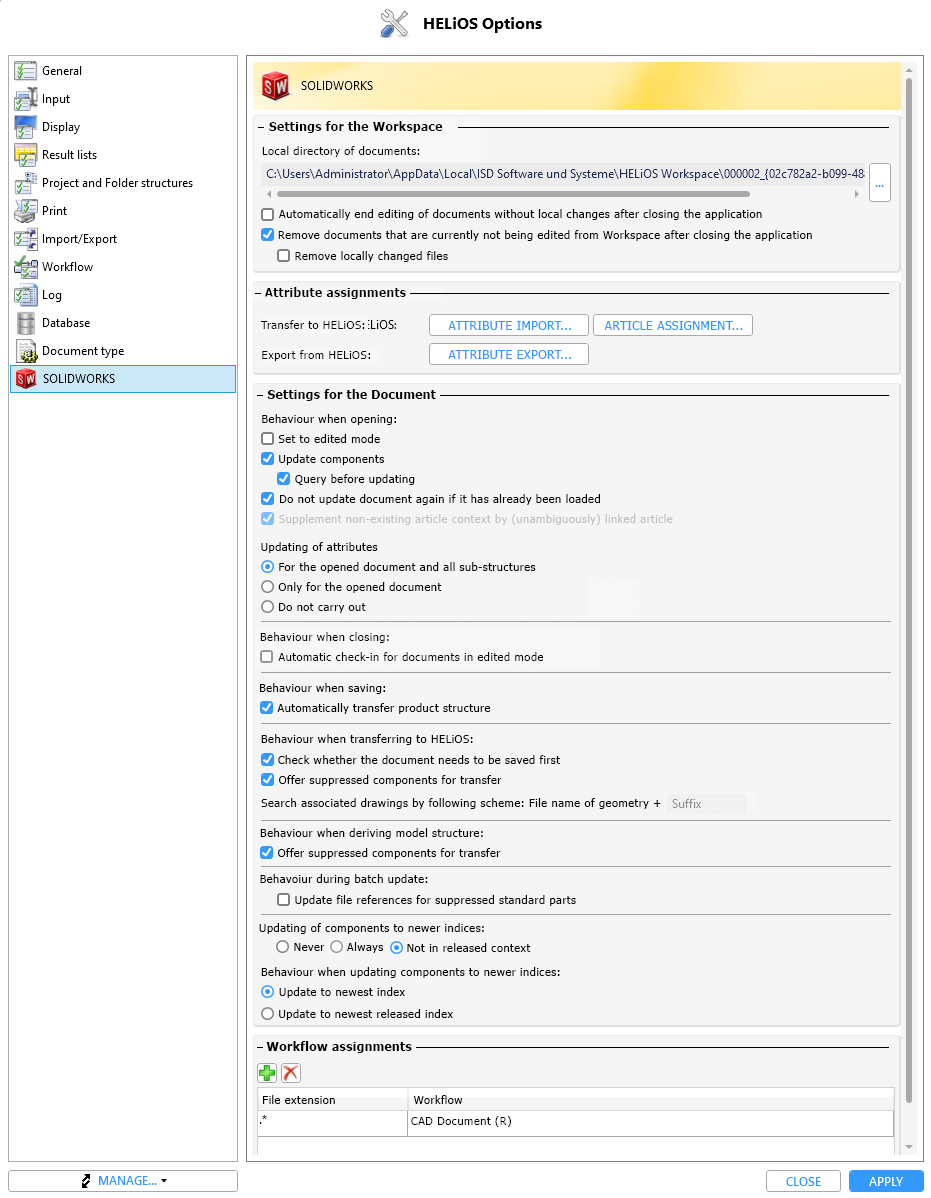Click the Import/Export icon

pyautogui.click(x=25, y=239)
